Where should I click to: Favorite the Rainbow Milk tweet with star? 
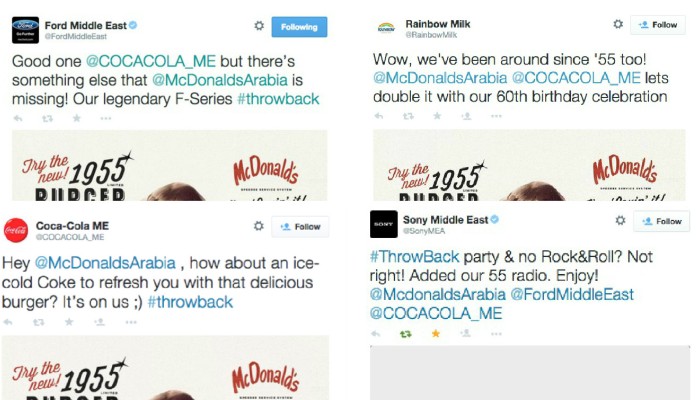click(x=437, y=116)
